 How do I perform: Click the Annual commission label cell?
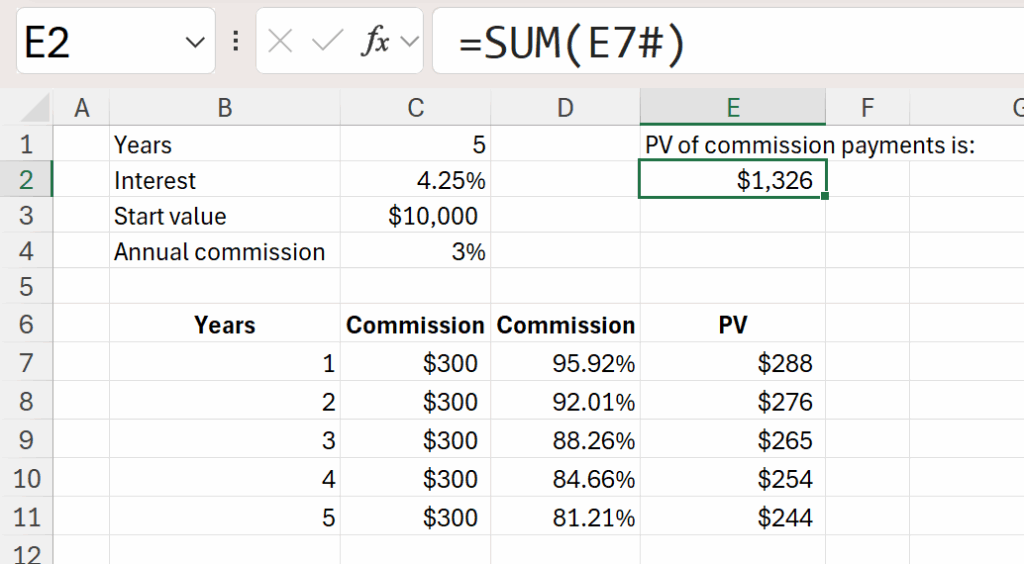point(225,252)
